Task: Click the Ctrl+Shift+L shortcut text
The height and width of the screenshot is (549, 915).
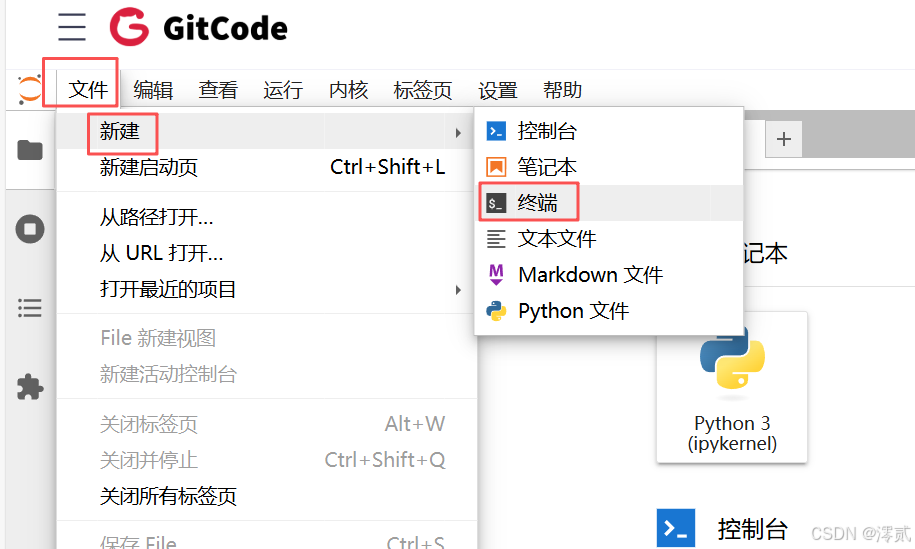Action: (387, 167)
